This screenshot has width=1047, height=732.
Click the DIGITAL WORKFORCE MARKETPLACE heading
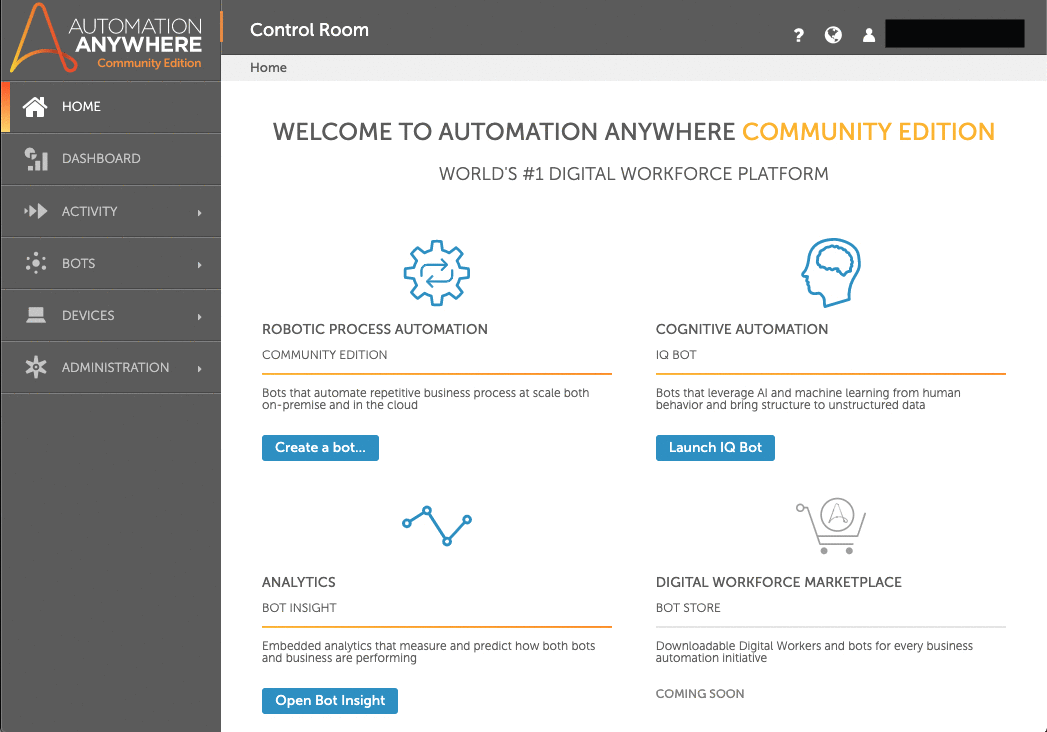click(x=779, y=582)
